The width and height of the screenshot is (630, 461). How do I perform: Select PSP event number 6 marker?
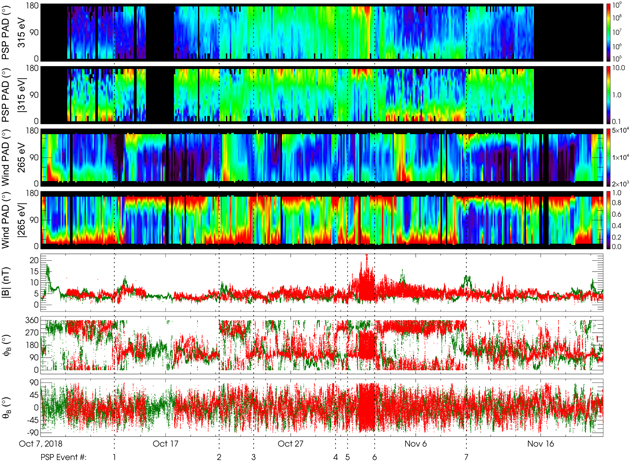pyautogui.click(x=374, y=457)
